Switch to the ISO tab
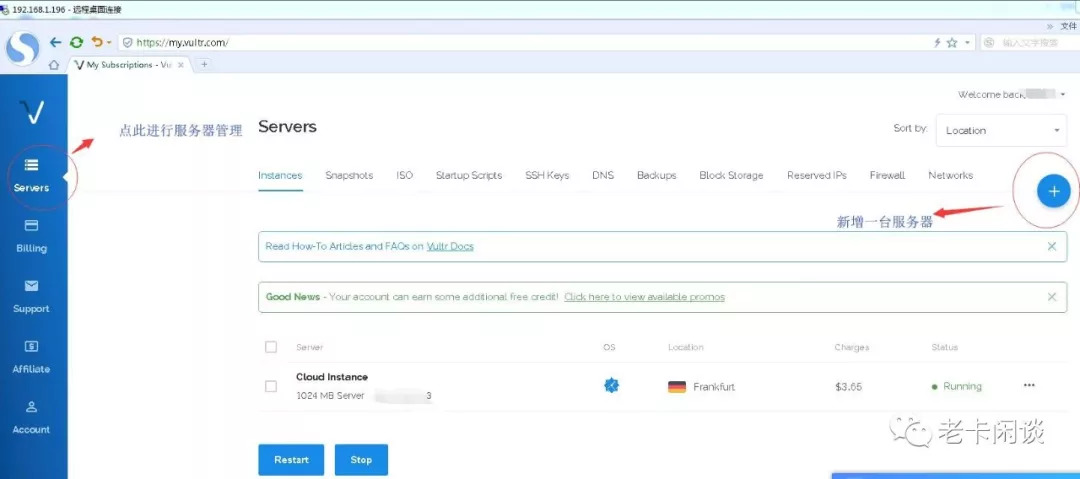The width and height of the screenshot is (1080, 479). 404,176
